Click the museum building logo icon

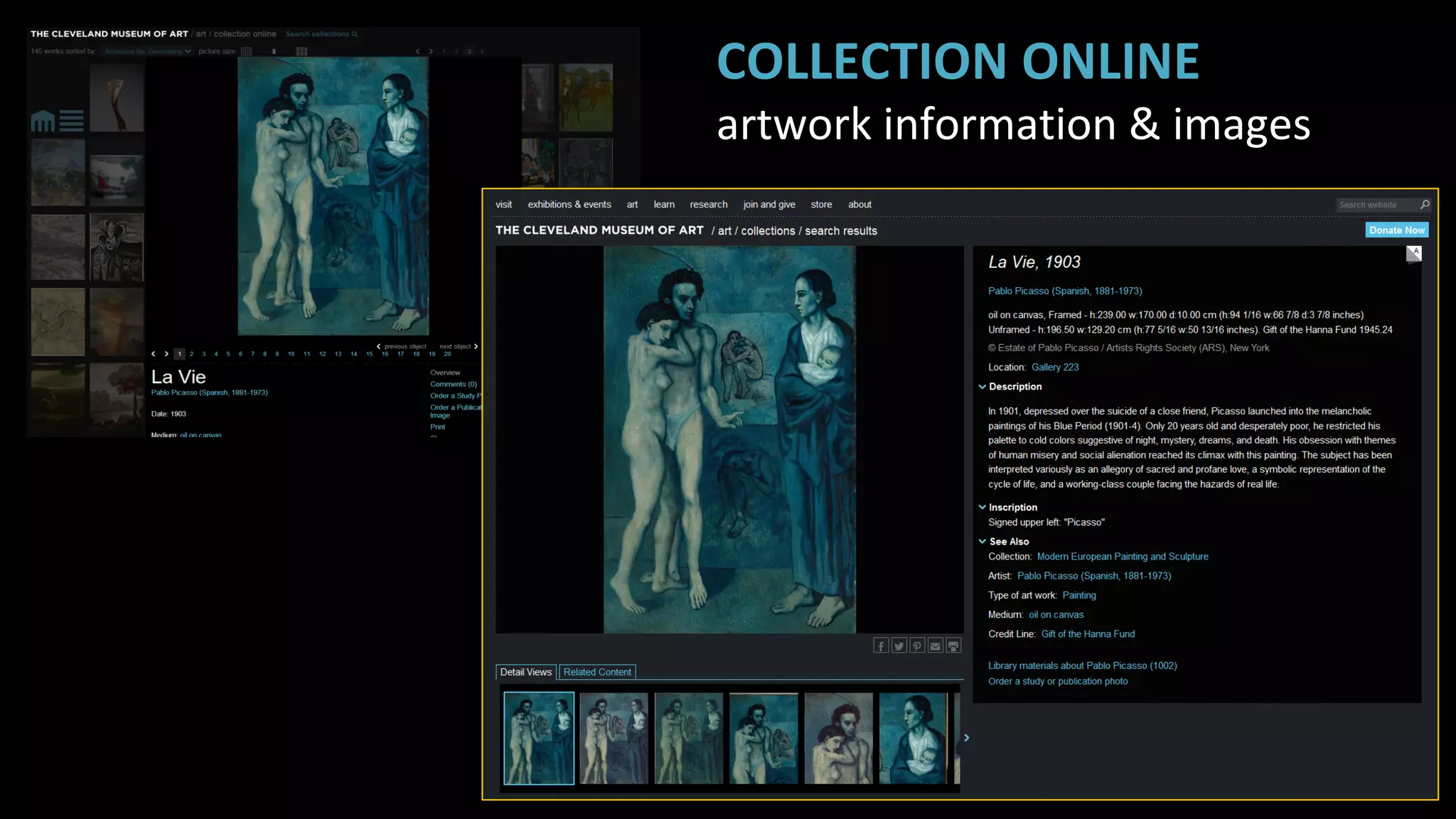43,122
